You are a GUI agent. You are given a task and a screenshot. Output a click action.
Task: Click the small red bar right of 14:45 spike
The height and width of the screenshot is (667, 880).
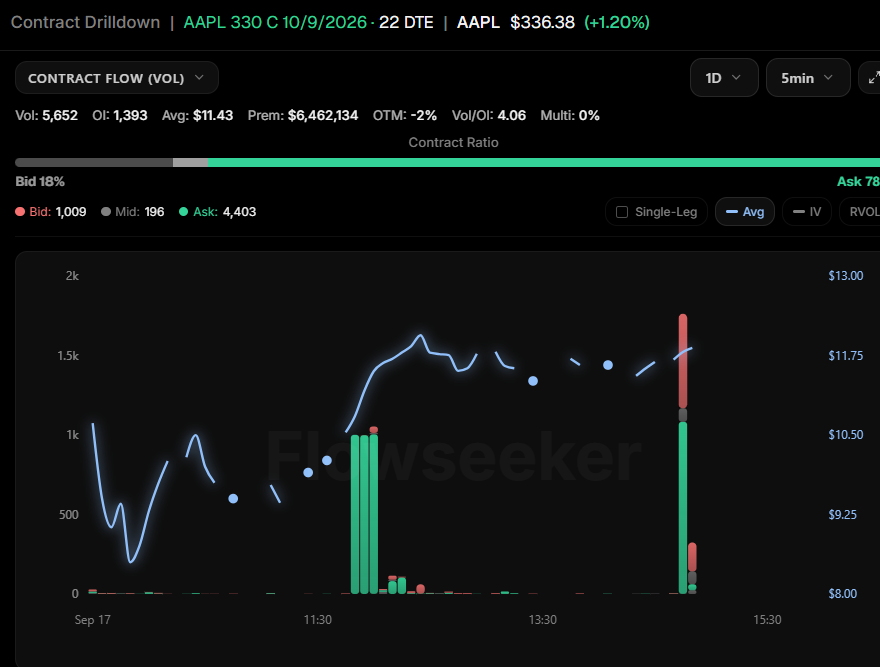click(693, 557)
